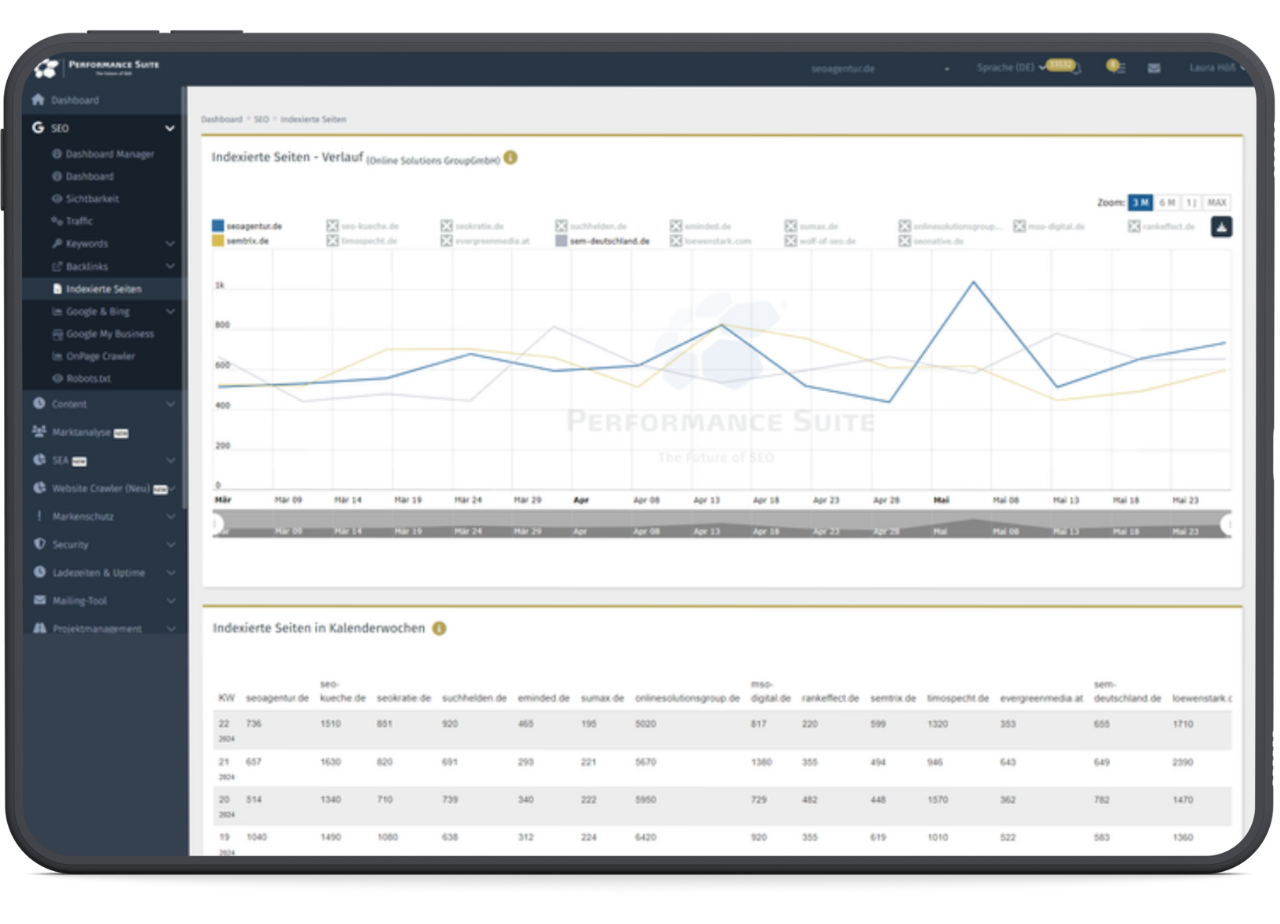Open the Sprache (DE) language dropdown

1010,68
